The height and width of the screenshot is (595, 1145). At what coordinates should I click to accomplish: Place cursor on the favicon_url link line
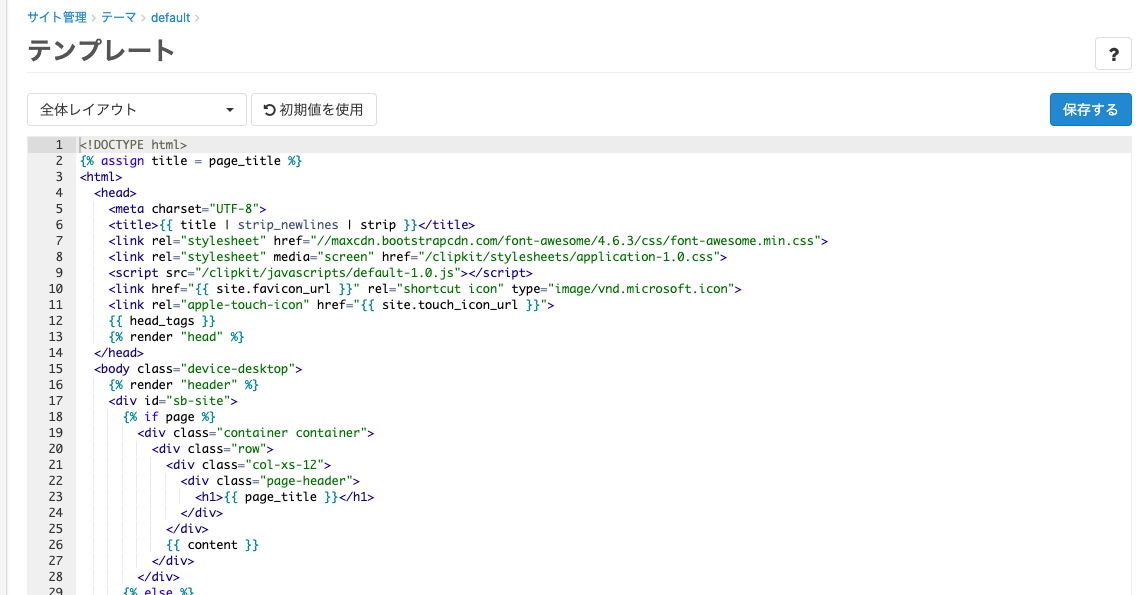pos(424,289)
